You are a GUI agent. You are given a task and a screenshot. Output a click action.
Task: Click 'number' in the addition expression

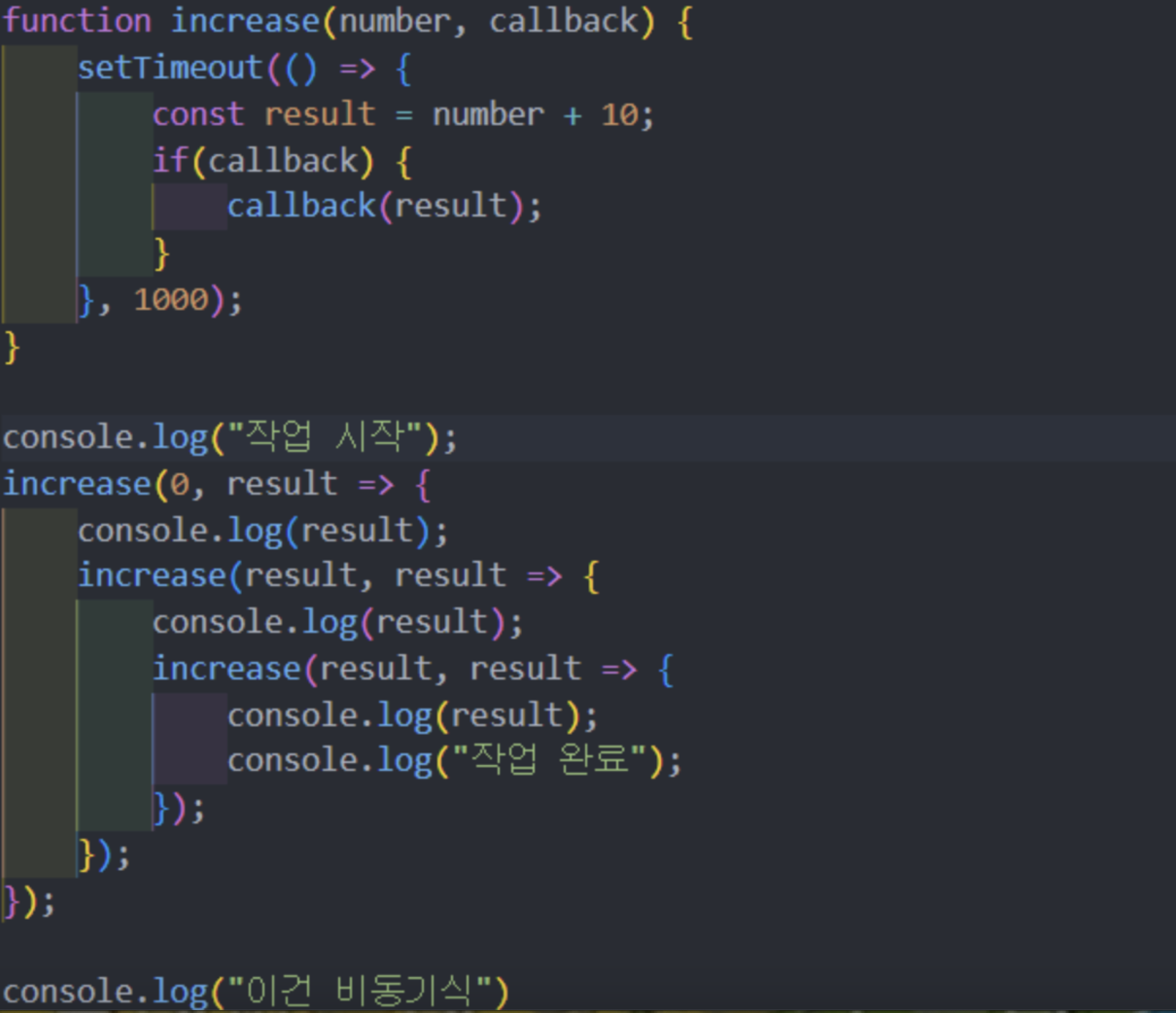(x=488, y=115)
